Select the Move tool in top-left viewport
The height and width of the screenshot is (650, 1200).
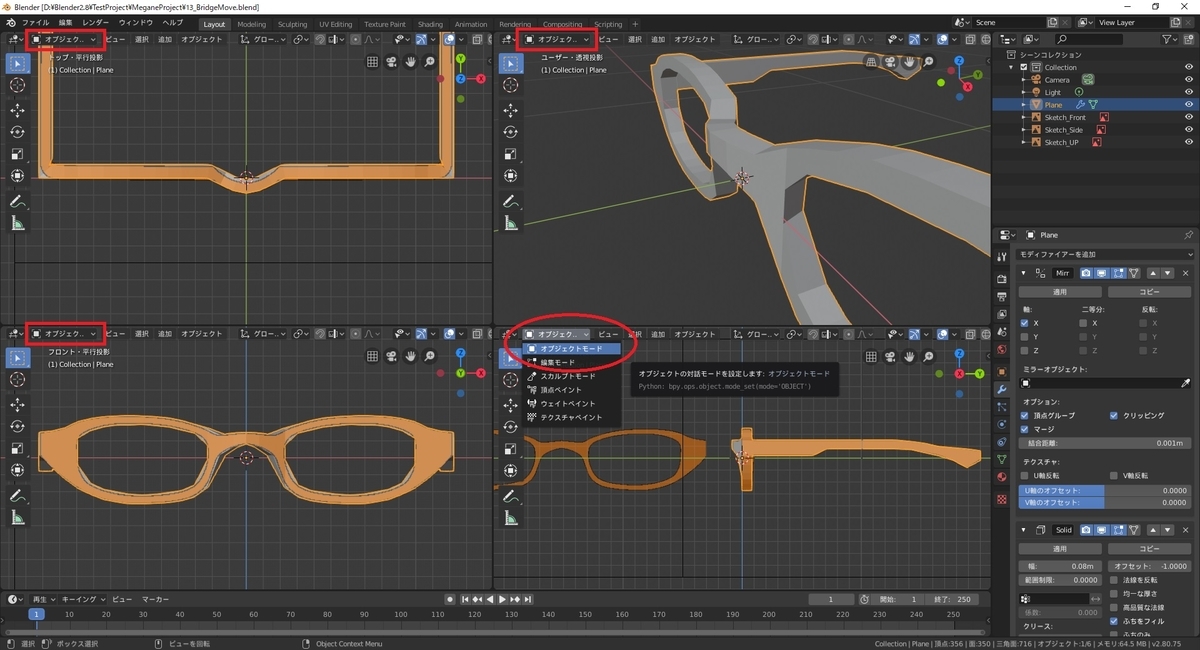[x=17, y=111]
